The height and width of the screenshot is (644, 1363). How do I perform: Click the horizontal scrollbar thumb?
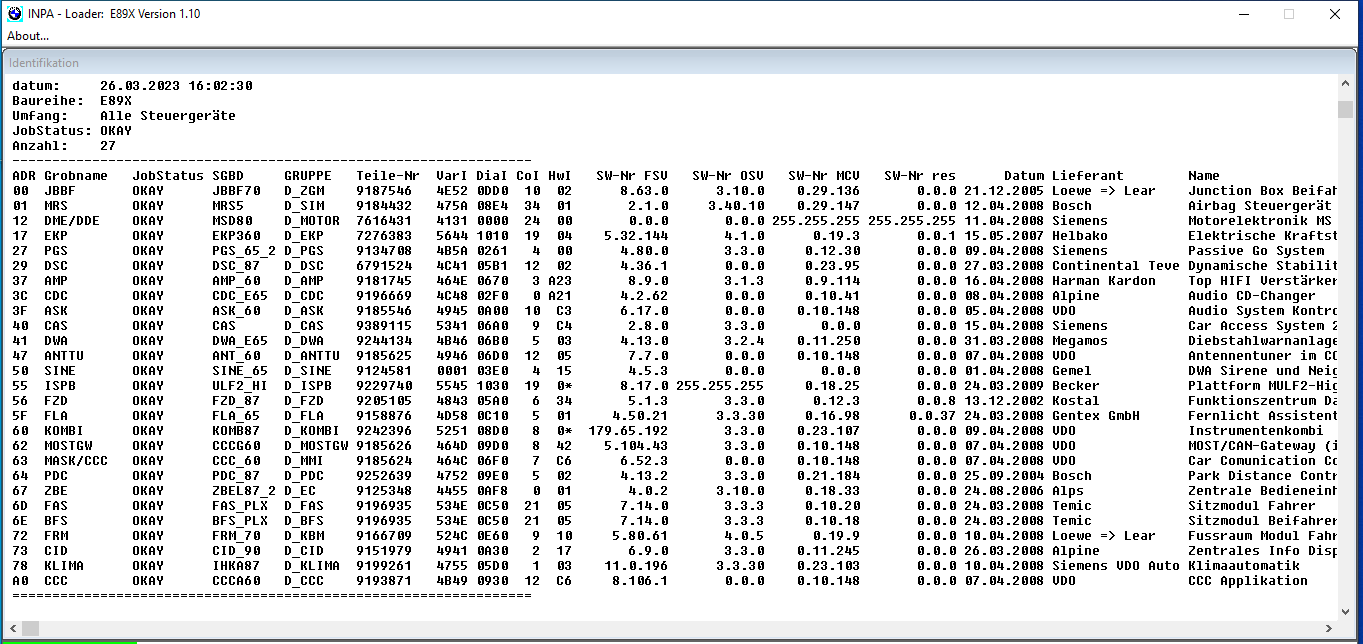(x=31, y=628)
